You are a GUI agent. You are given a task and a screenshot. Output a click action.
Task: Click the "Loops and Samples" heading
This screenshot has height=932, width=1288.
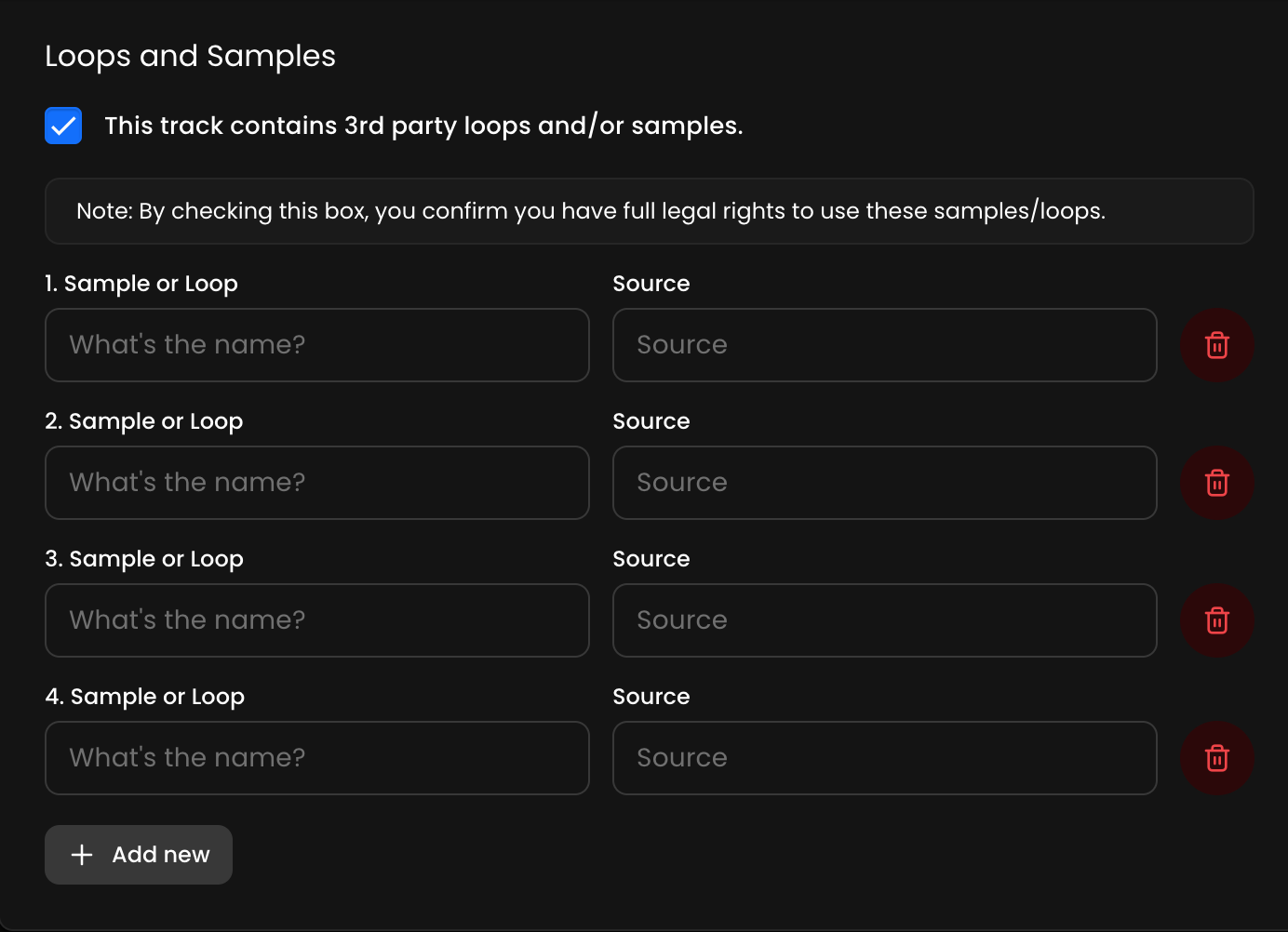[190, 56]
